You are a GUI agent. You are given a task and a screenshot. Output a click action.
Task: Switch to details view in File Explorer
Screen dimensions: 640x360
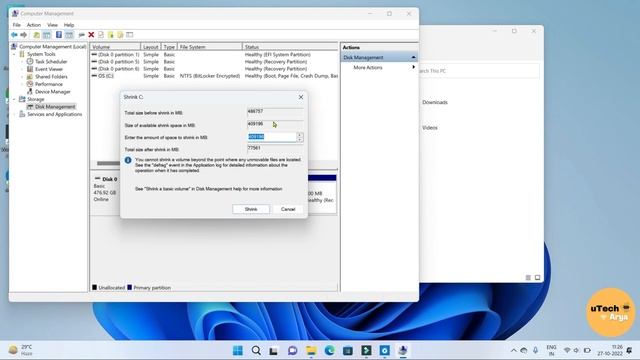coord(528,278)
